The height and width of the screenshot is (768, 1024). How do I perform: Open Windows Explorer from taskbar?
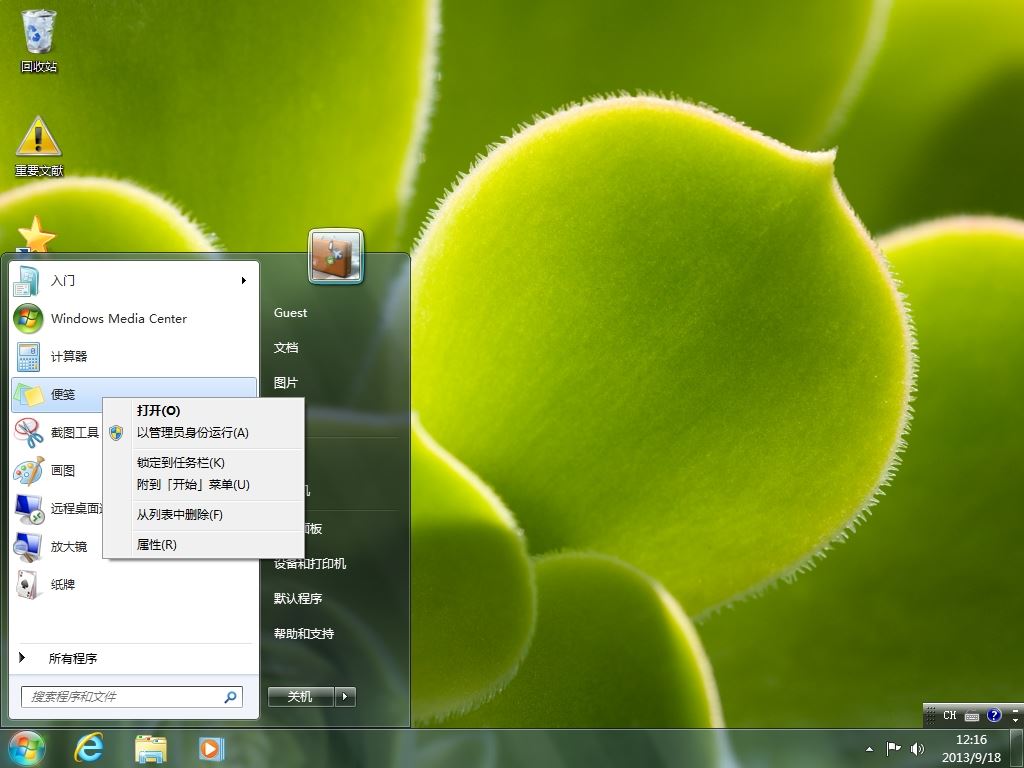click(x=150, y=748)
